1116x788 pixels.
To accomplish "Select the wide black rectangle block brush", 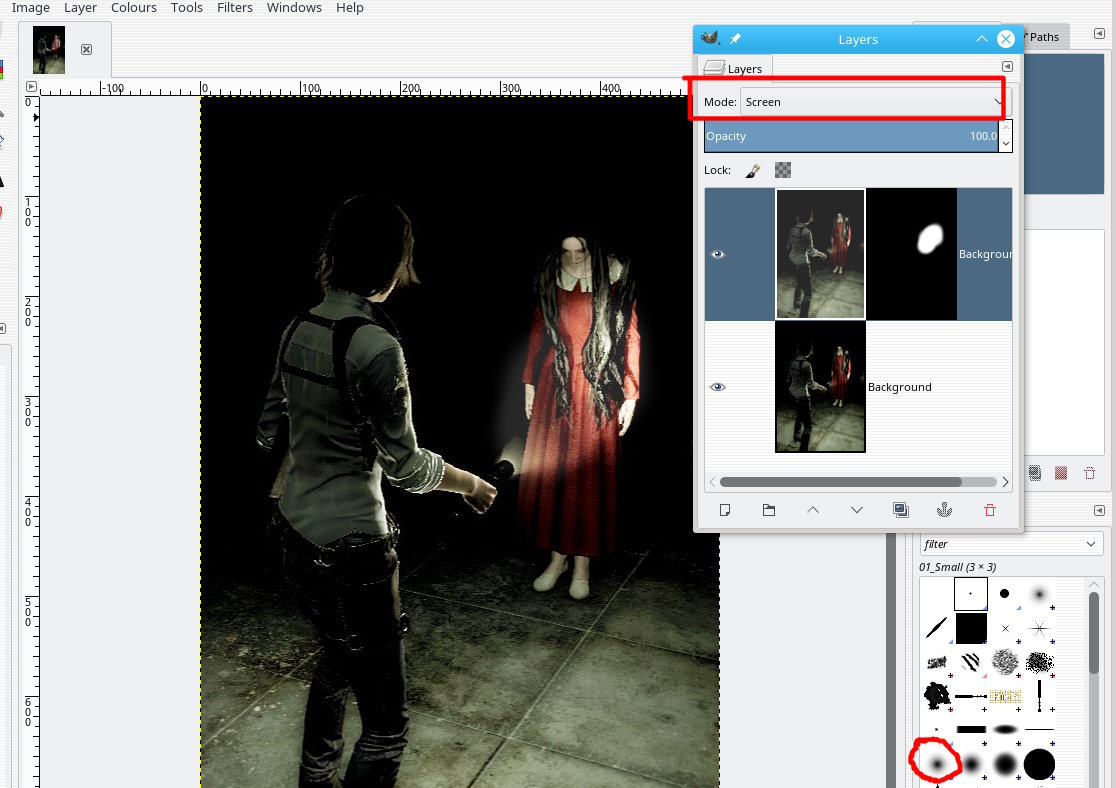I will pos(971,729).
